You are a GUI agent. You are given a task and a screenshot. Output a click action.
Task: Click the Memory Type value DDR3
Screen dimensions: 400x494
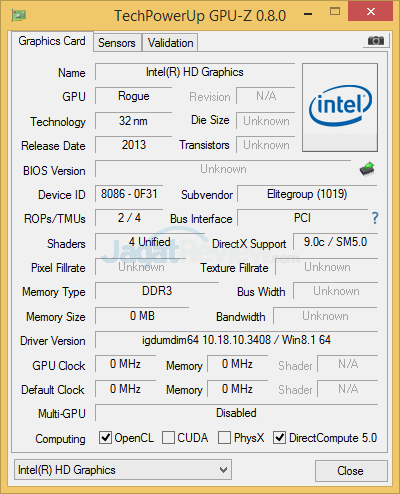click(157, 291)
